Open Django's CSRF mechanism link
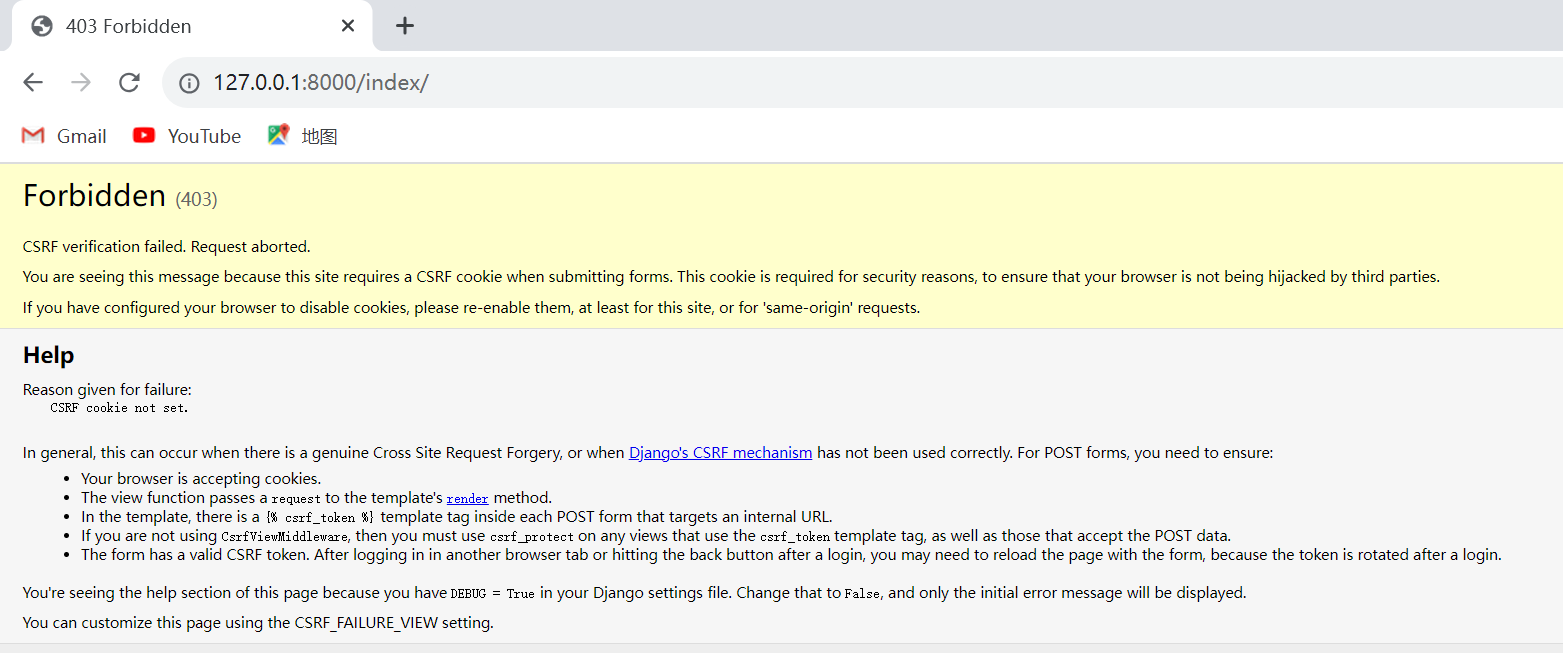The image size is (1563, 653). [720, 453]
